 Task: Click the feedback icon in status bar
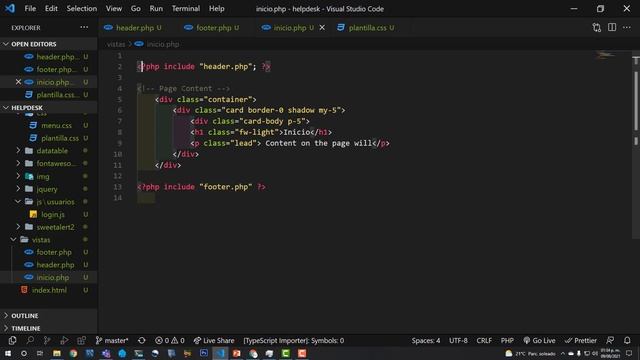click(610, 340)
